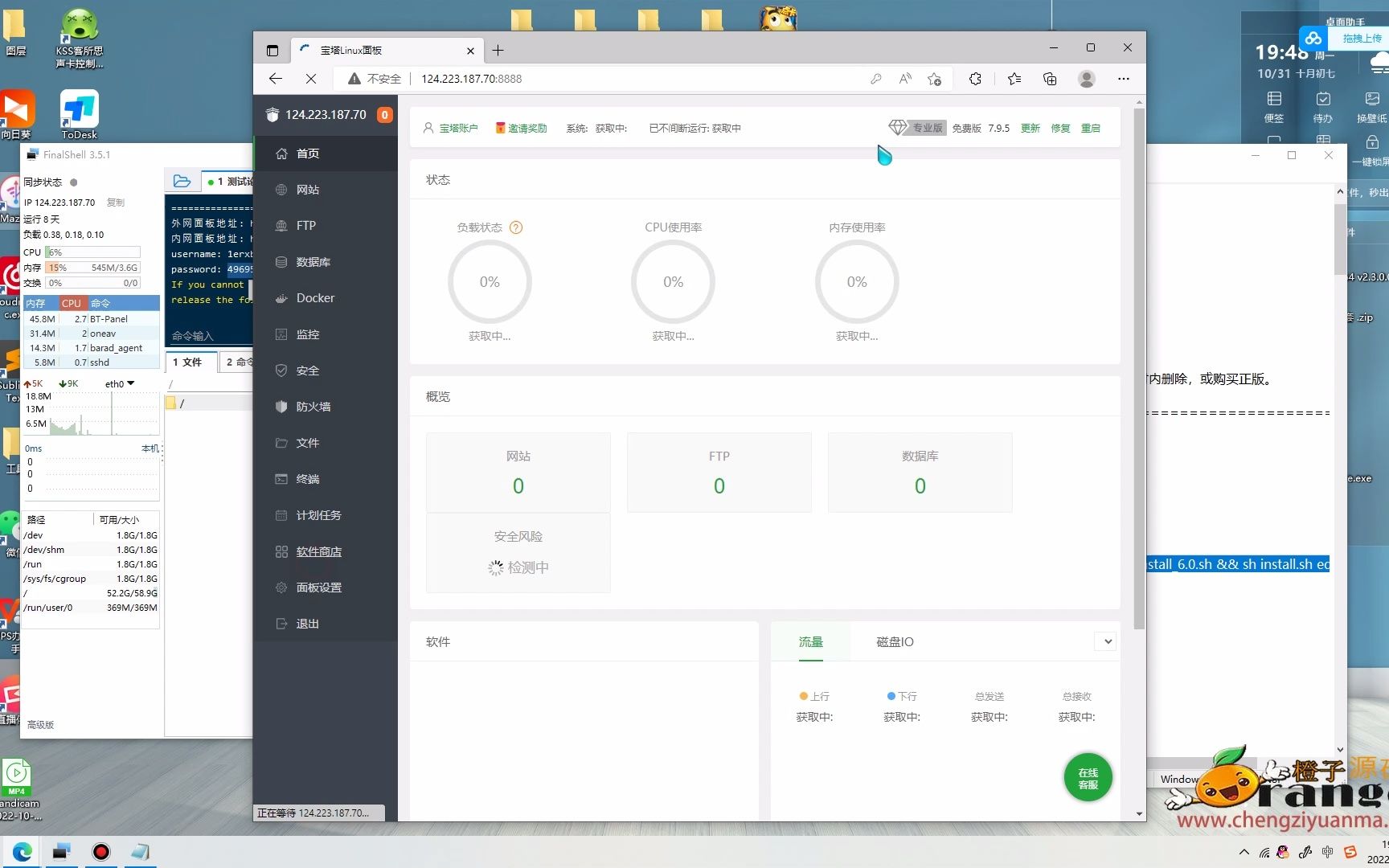Viewport: 1389px width, 868px height.
Task: Close the 宝塔Linux面板 tab
Action: [x=470, y=51]
